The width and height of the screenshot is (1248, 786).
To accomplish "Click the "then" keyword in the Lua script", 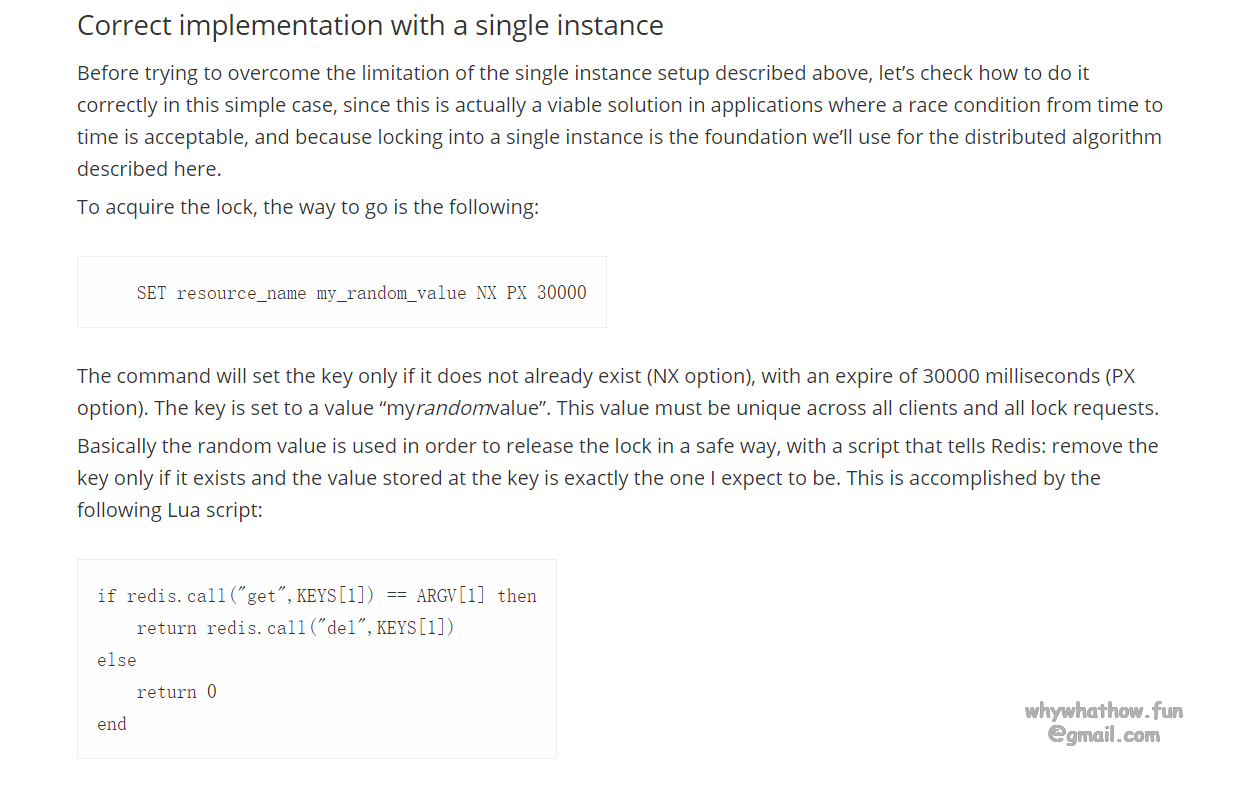I will click(x=517, y=596).
